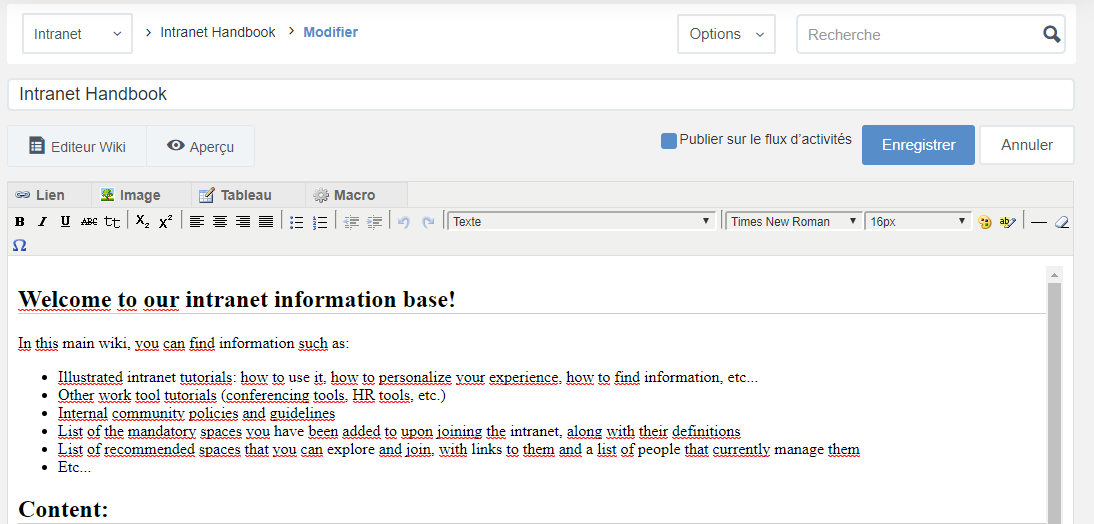This screenshot has width=1094, height=524.
Task: Open the Times New Roman font dropdown
Action: (793, 222)
